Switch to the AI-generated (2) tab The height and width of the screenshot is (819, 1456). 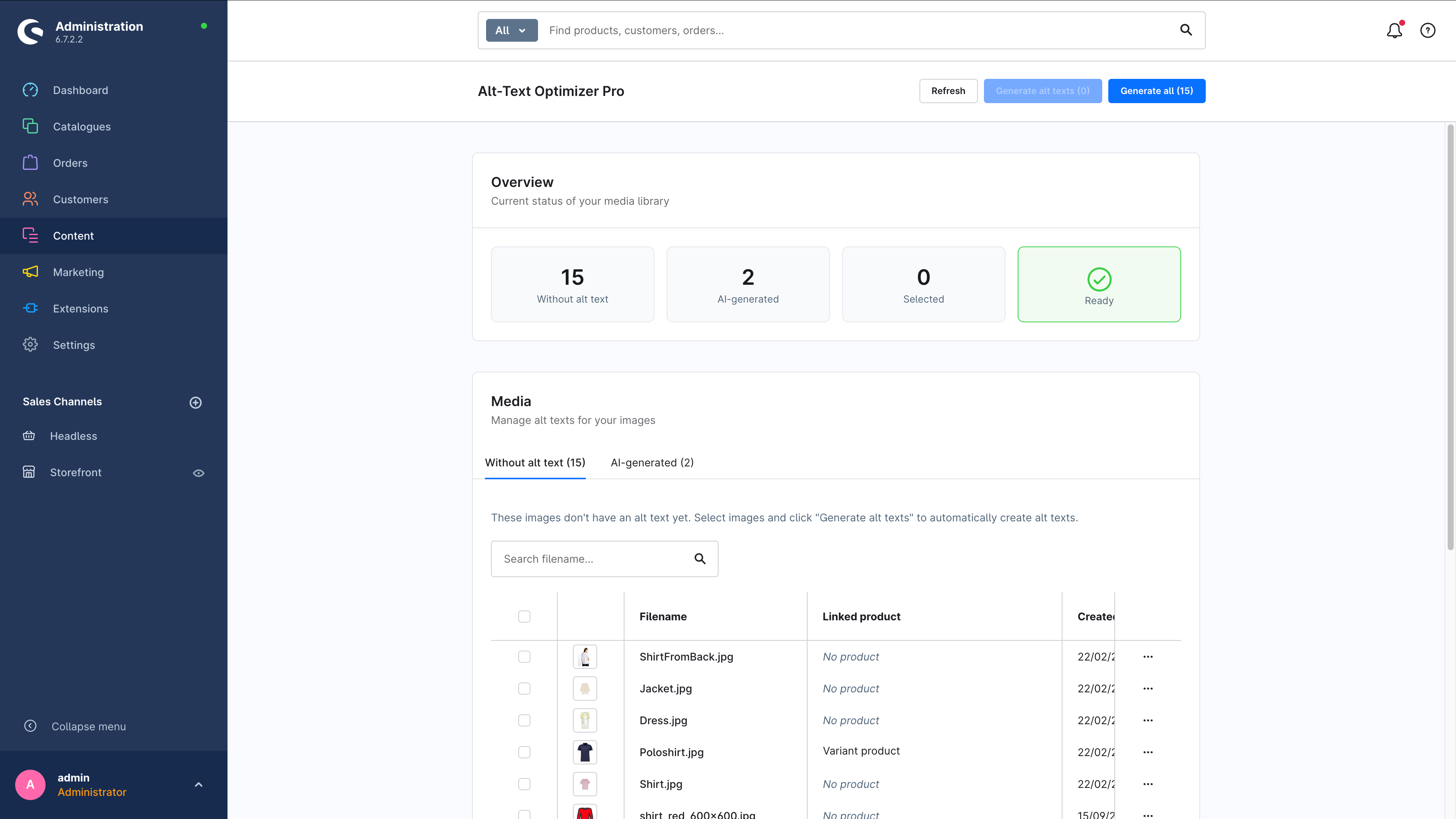coord(652,462)
